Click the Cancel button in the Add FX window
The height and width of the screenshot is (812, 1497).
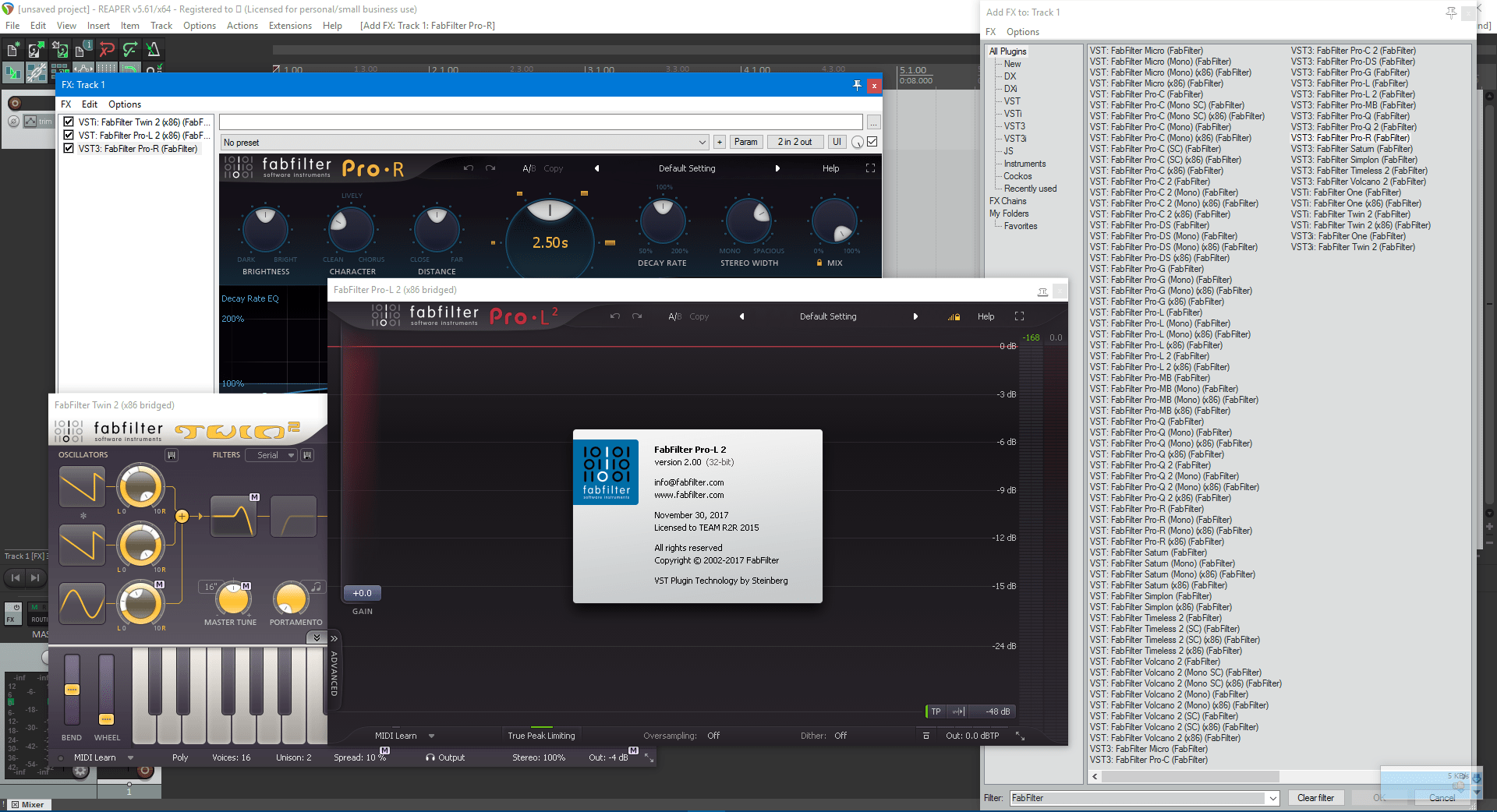1442,798
